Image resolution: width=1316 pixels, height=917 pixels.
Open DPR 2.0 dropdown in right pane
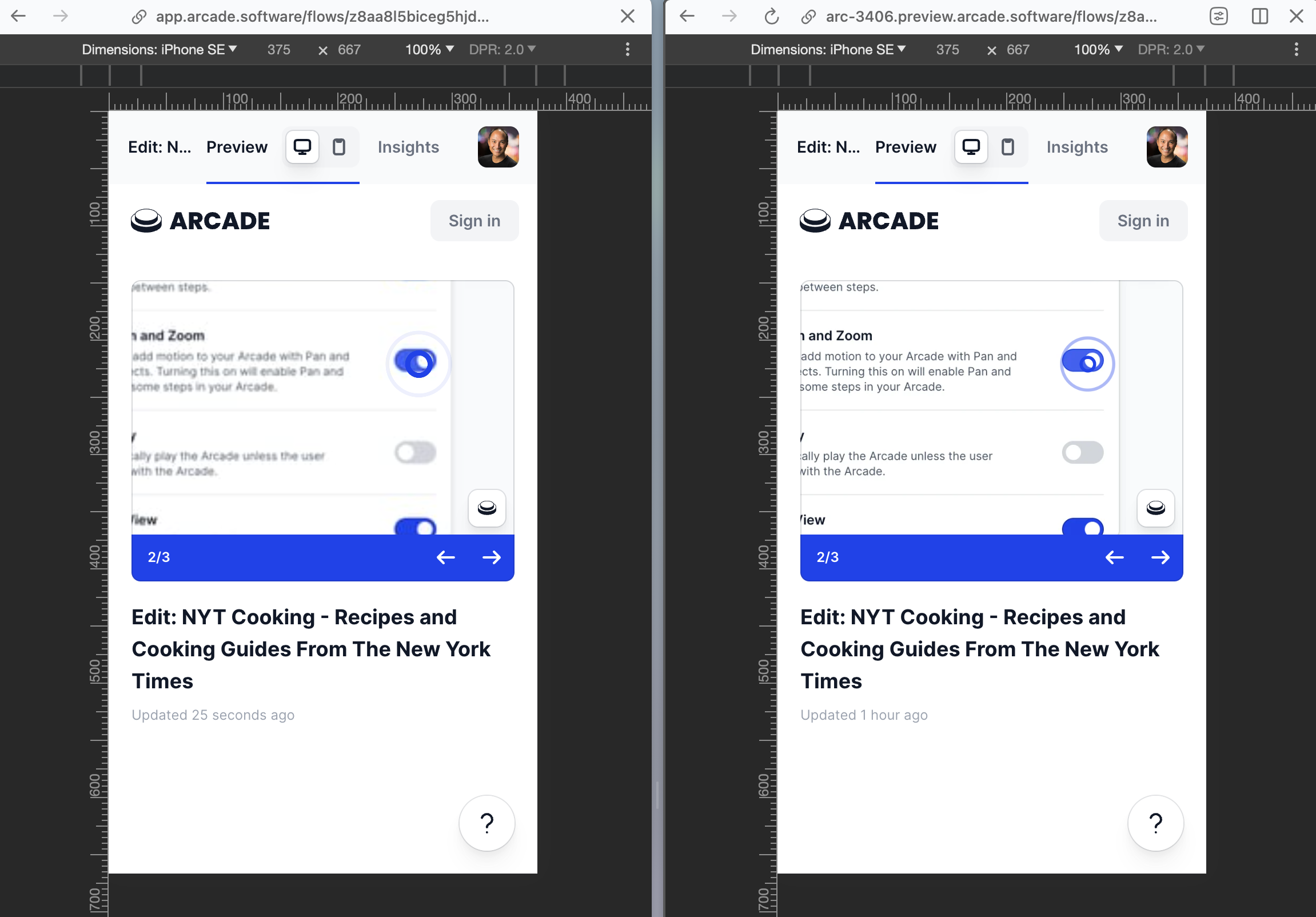pyautogui.click(x=1171, y=50)
